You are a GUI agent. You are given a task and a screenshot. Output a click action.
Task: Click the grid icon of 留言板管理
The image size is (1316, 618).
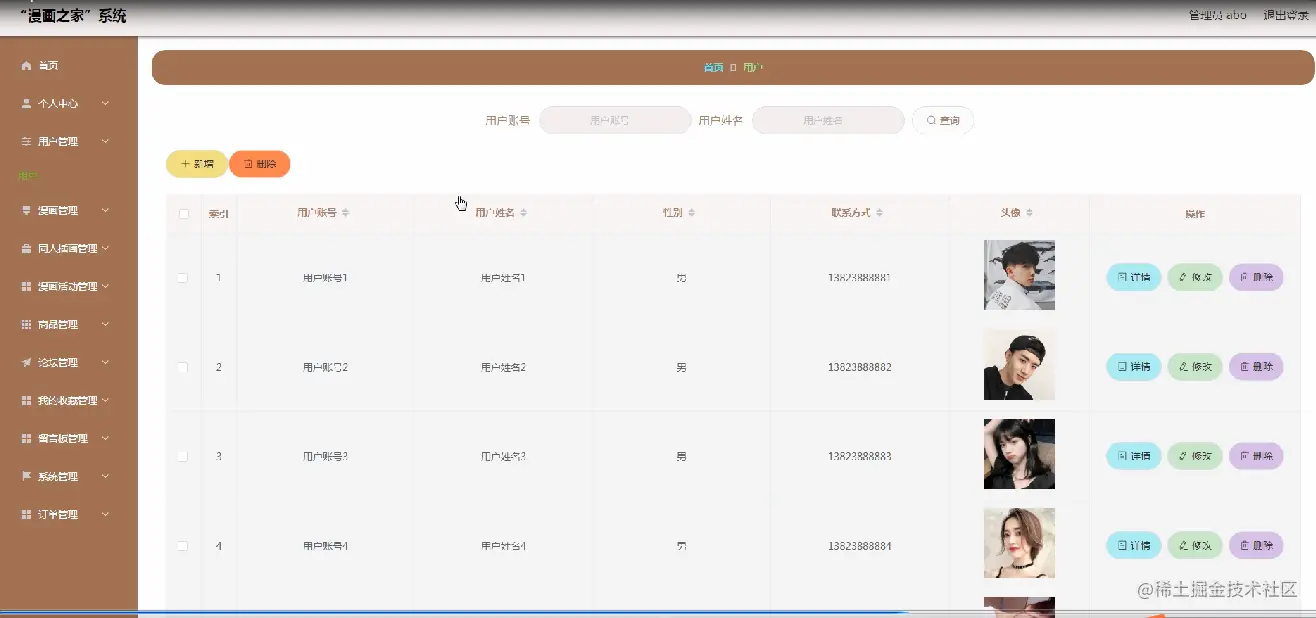(26, 439)
